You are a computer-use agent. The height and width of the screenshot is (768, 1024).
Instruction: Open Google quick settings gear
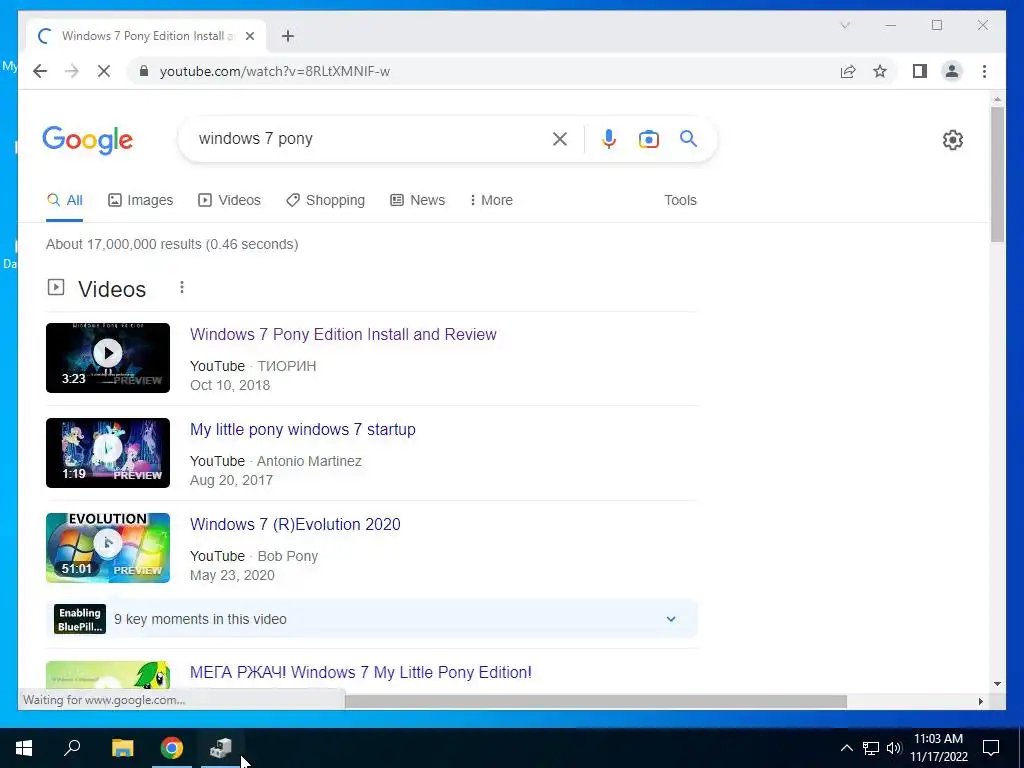(953, 140)
